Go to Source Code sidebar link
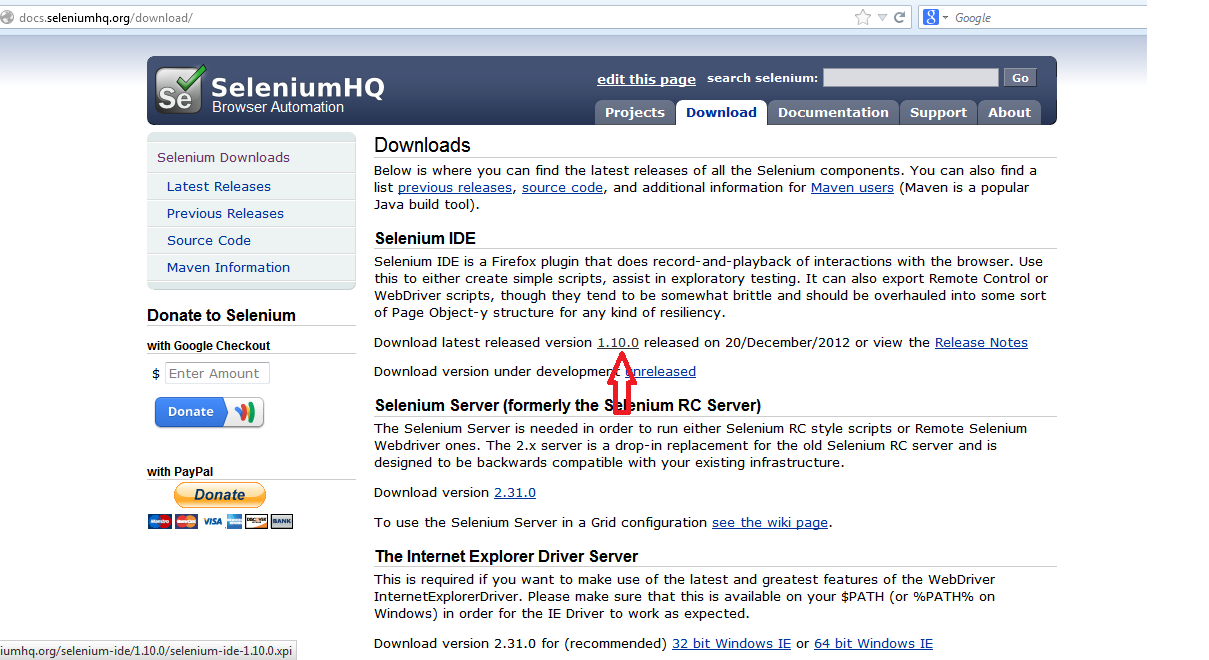 click(x=209, y=240)
